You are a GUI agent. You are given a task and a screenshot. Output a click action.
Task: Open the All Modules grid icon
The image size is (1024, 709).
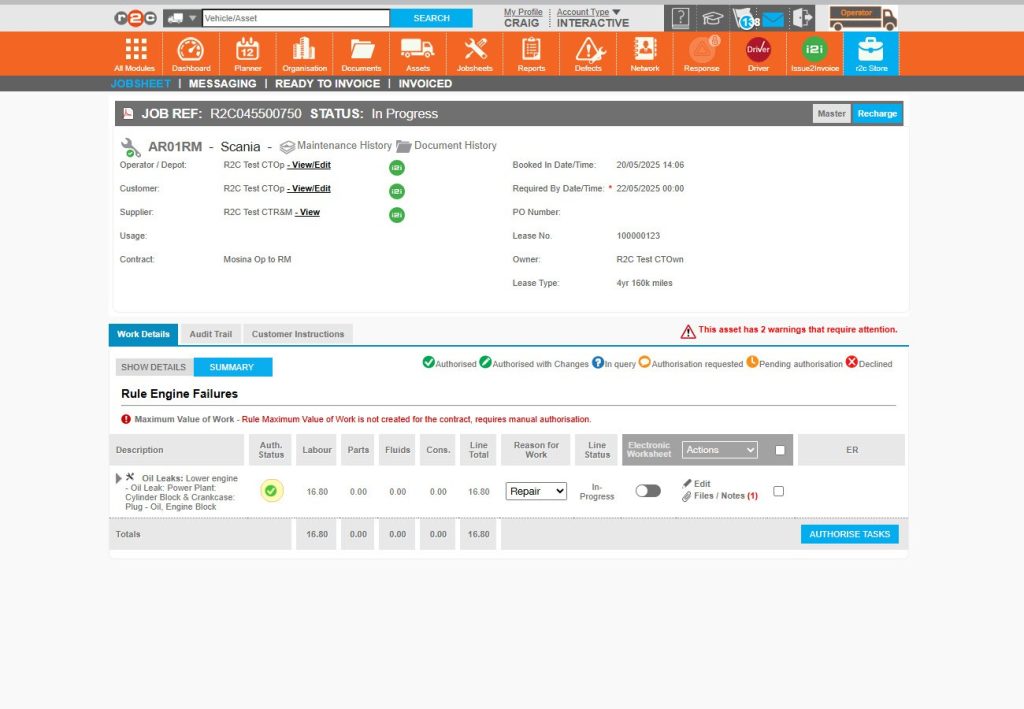pyautogui.click(x=133, y=52)
